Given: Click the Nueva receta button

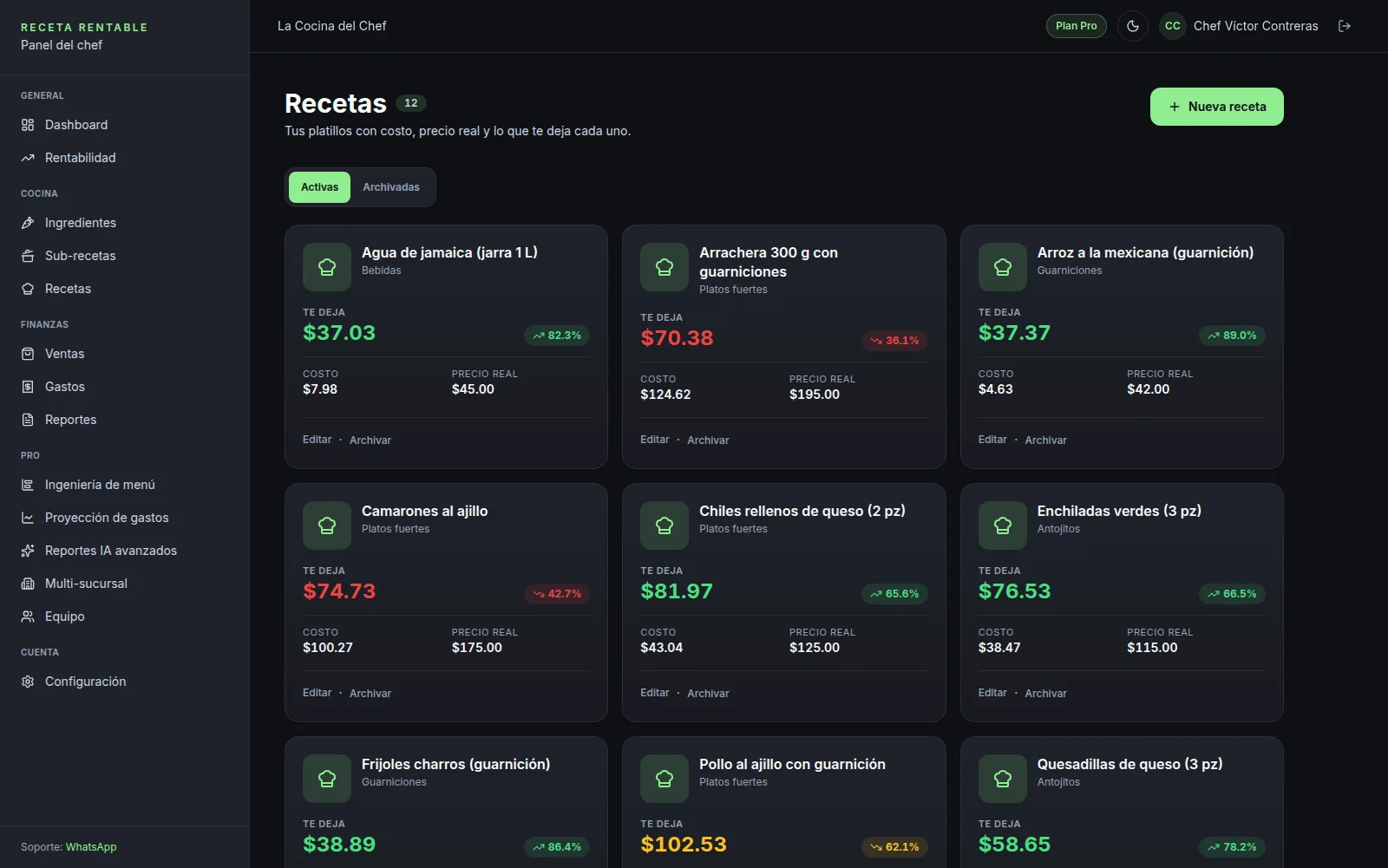Looking at the screenshot, I should click(x=1216, y=107).
